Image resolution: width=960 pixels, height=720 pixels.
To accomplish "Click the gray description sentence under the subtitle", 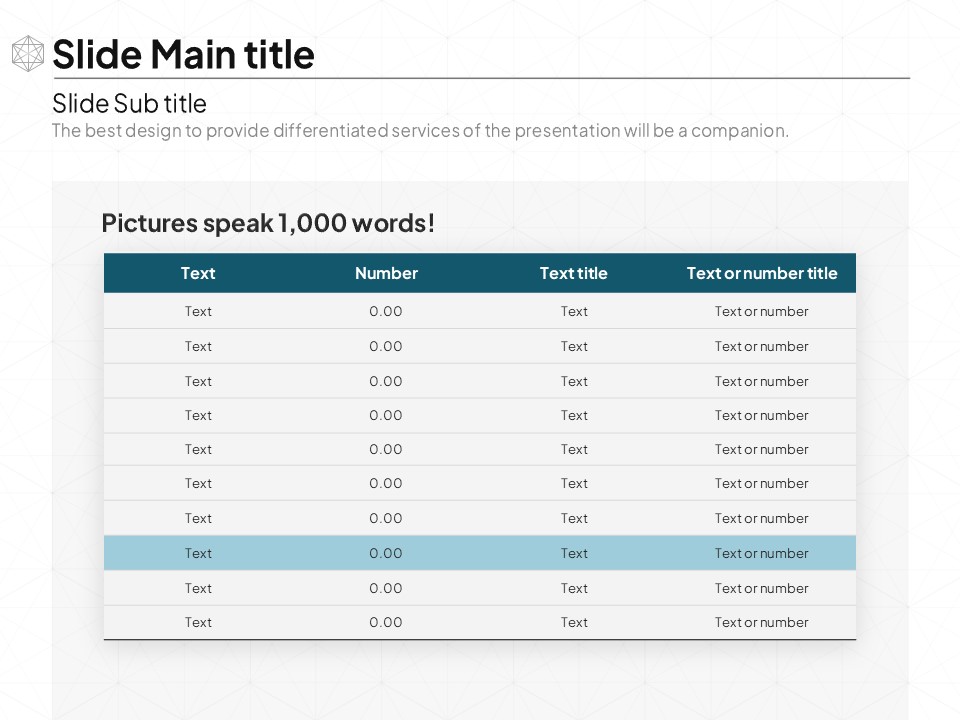I will tap(420, 130).
